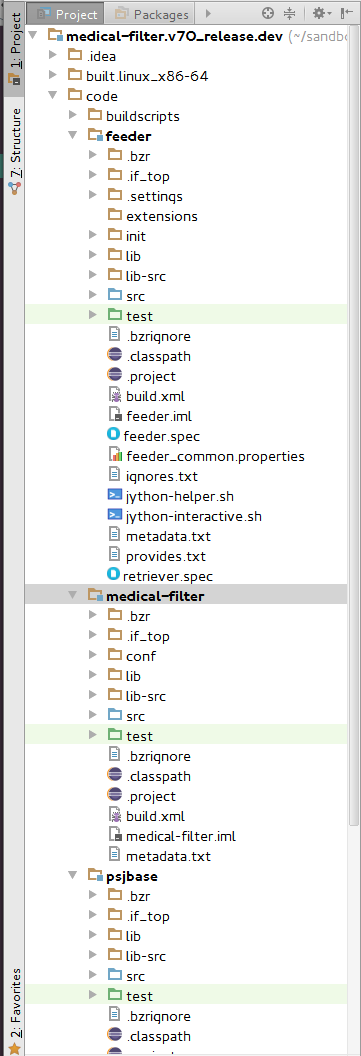Select the extensions folder under feeder
This screenshot has width=361, height=1056.
pos(162,216)
